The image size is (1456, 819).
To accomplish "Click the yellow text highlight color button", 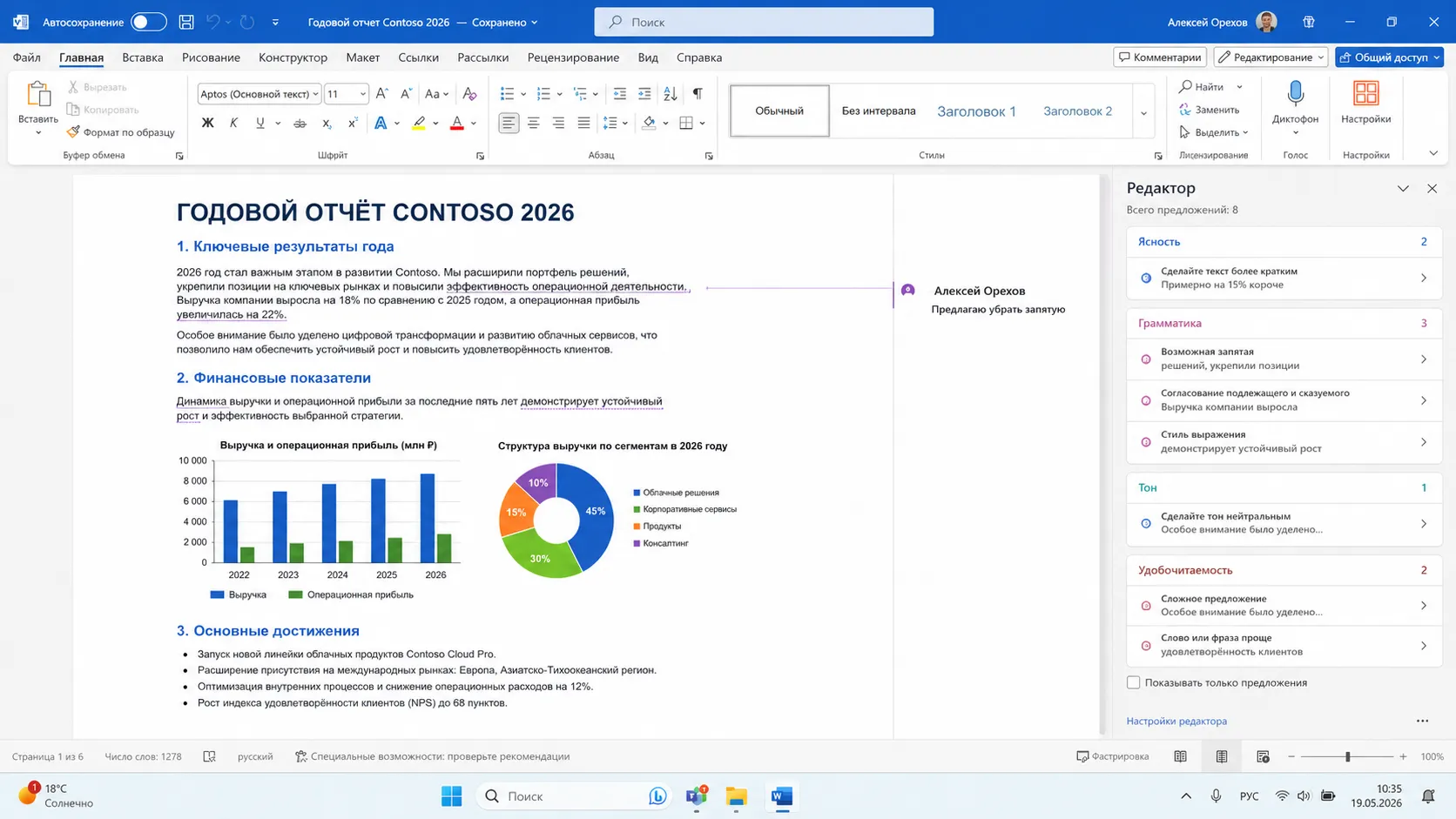I will point(419,124).
